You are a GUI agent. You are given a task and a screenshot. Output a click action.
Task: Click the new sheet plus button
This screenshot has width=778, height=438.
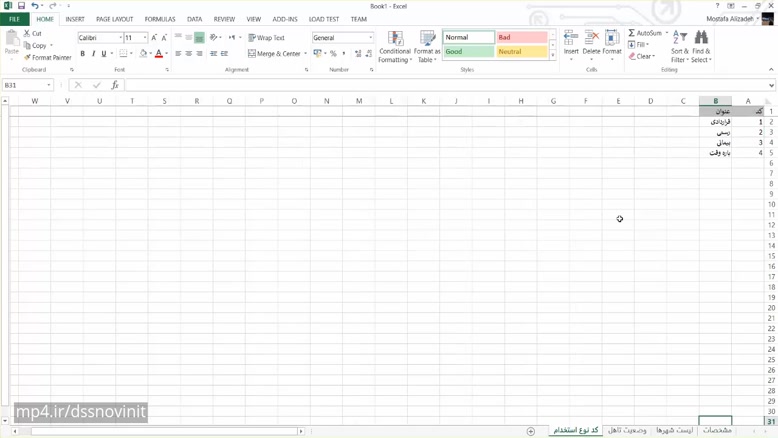click(531, 431)
